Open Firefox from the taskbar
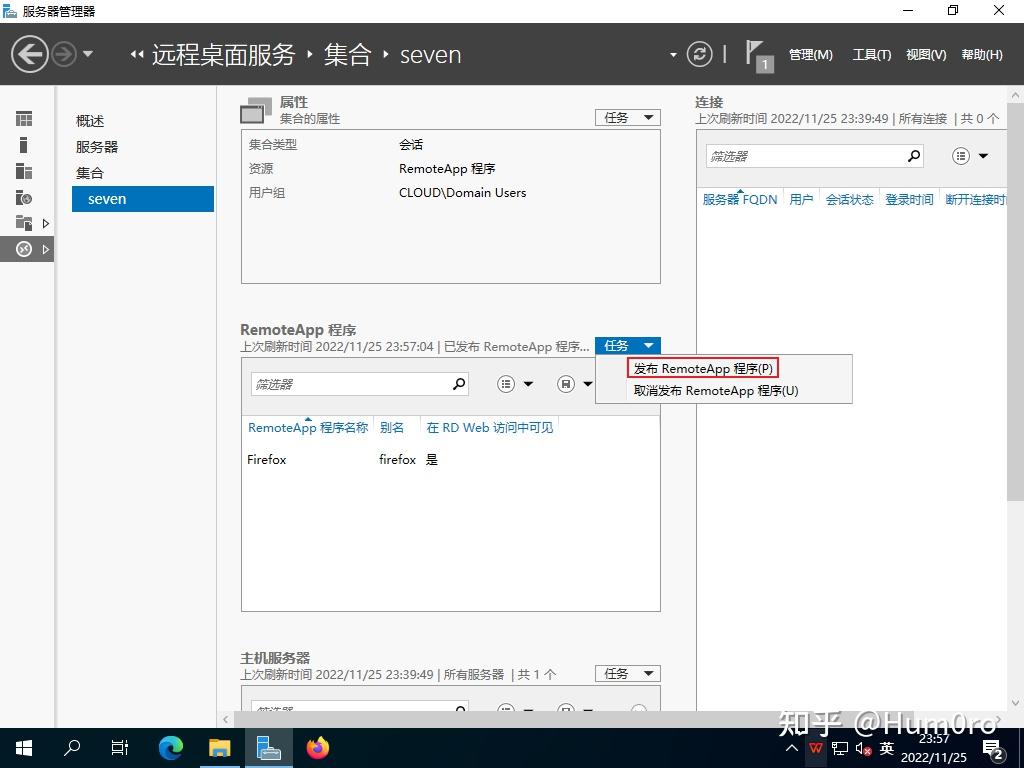This screenshot has width=1024, height=768. 318,748
